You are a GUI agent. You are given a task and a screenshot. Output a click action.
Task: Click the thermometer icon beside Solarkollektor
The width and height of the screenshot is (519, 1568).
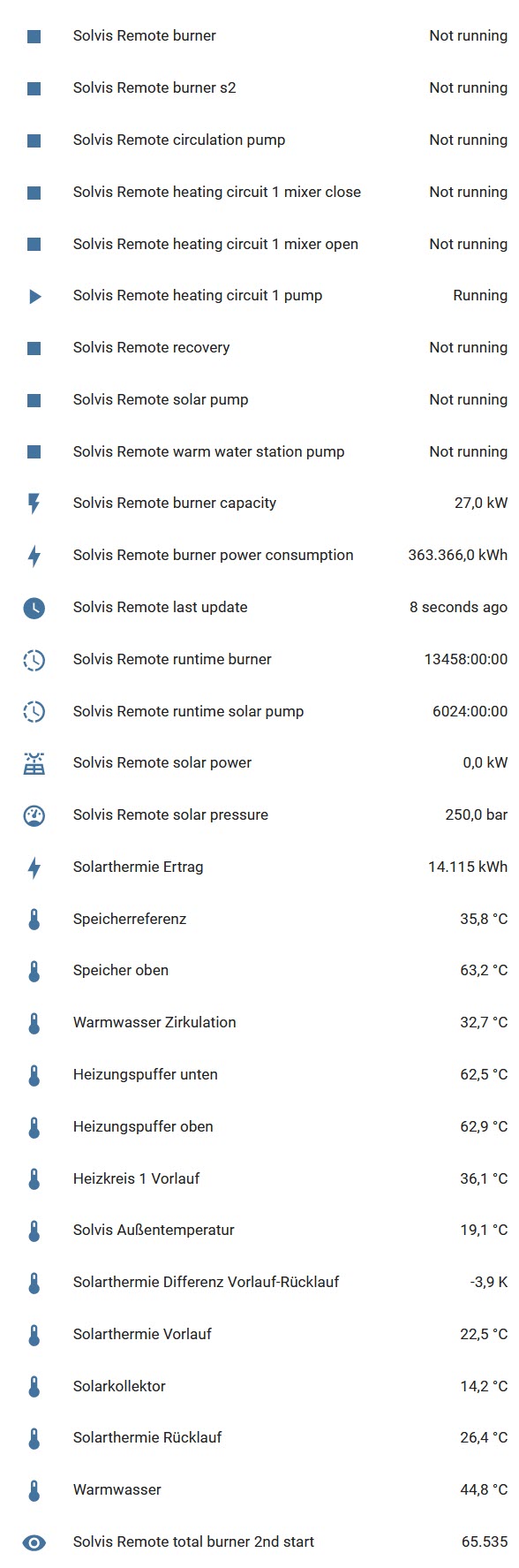tap(34, 1386)
